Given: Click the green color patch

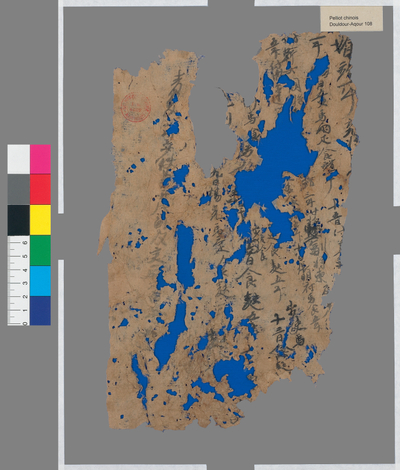Looking at the screenshot, I should 40,250.
